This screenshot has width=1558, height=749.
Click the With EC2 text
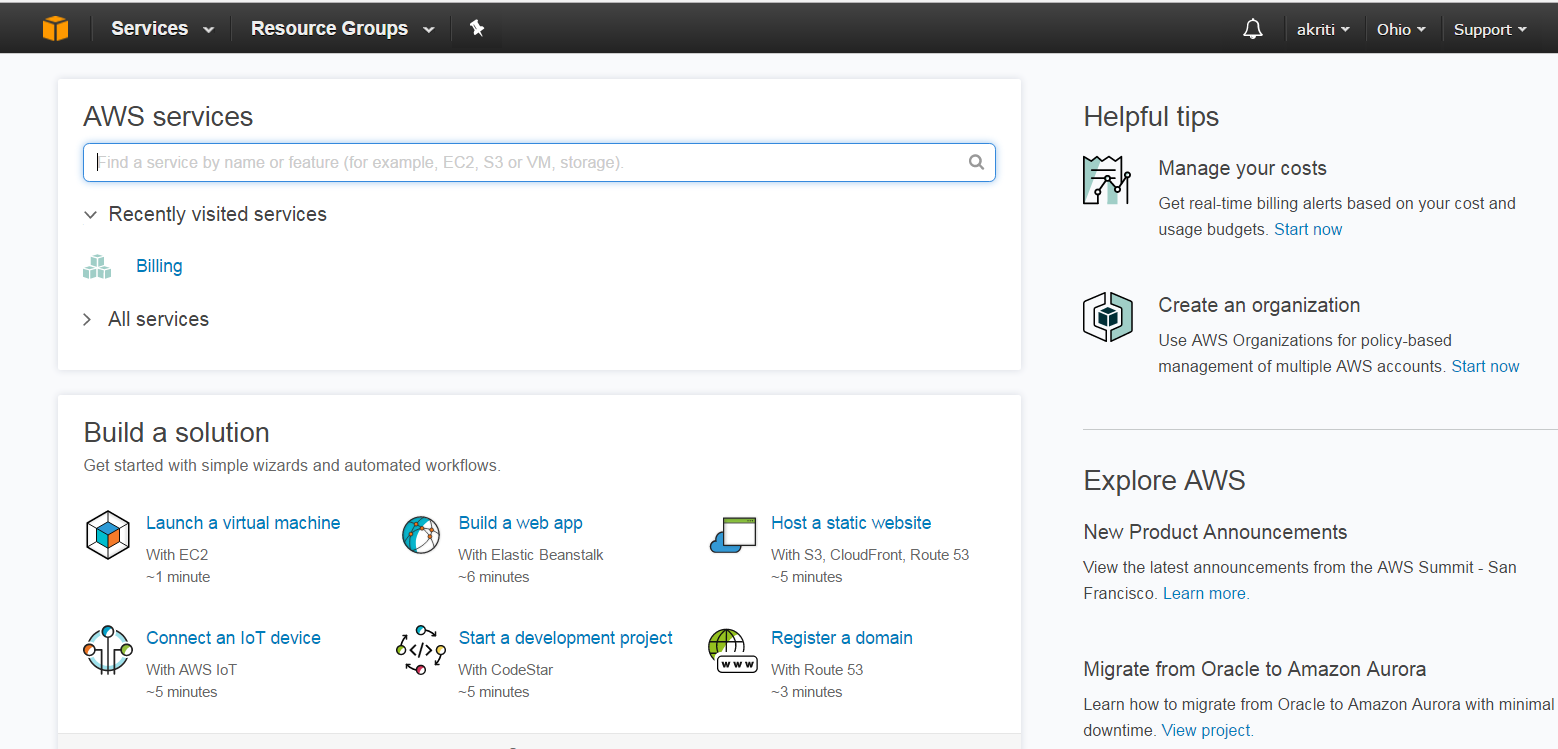pyautogui.click(x=177, y=554)
